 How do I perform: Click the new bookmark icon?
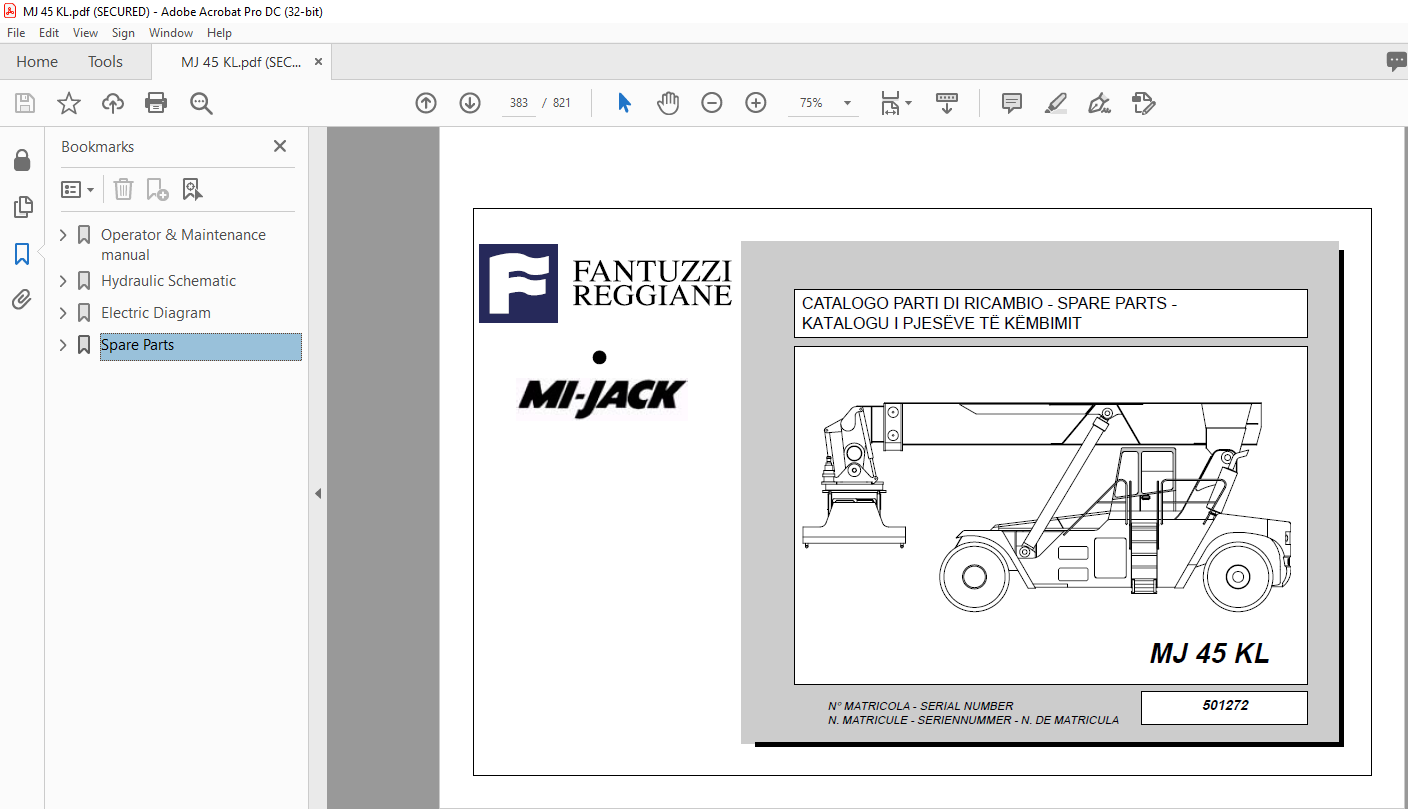point(157,189)
